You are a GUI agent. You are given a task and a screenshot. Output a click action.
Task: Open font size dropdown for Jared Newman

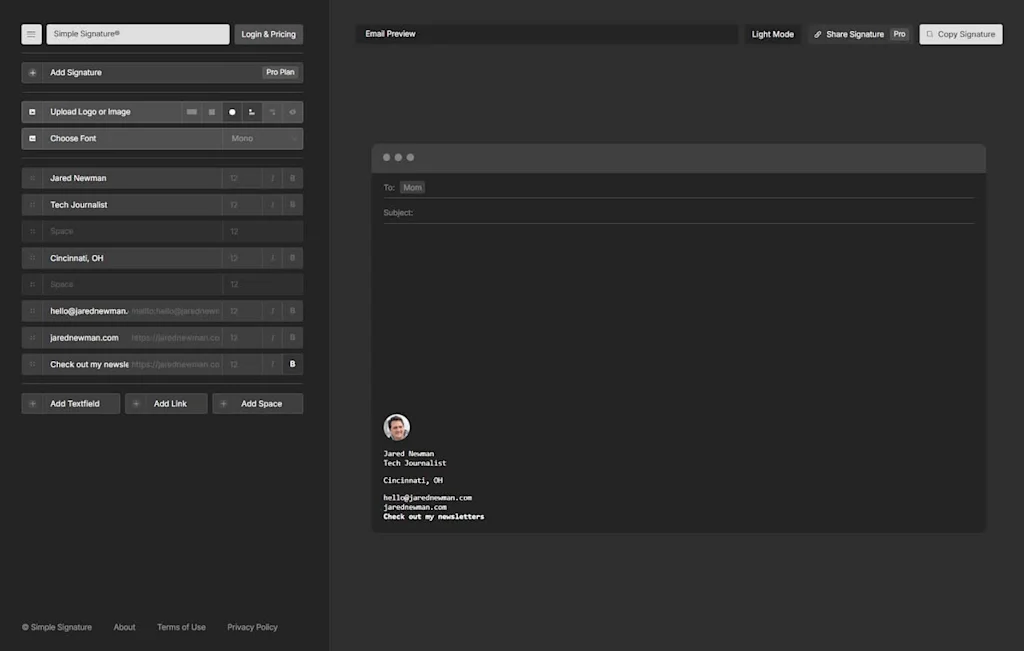240,178
